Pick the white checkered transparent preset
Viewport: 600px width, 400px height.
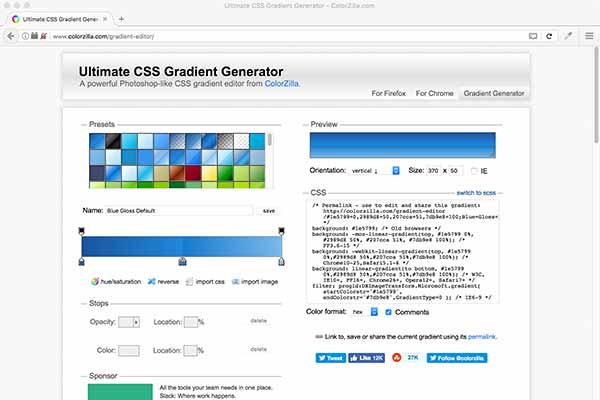coord(241,141)
